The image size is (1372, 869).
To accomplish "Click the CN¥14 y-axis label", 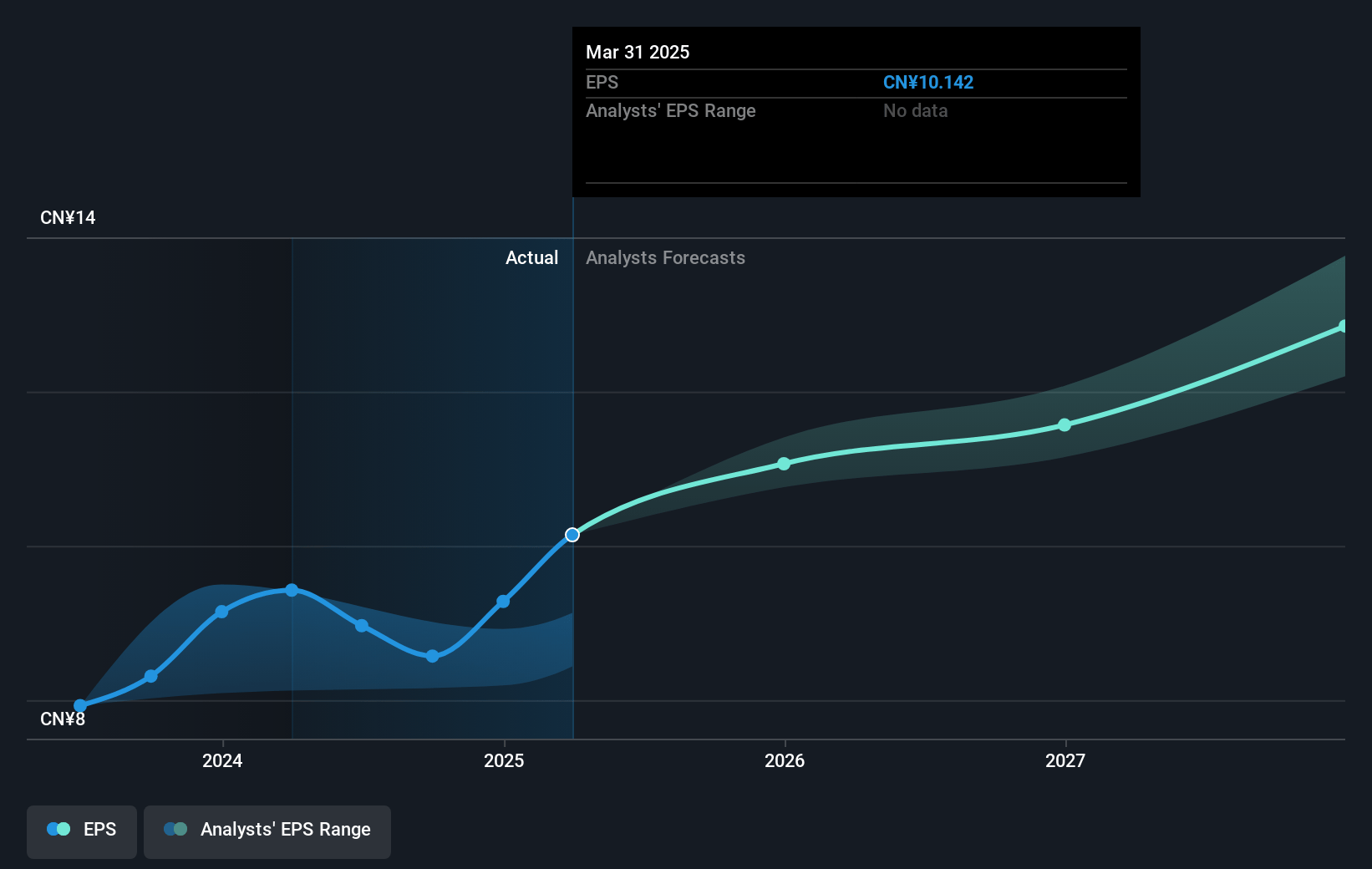I will [68, 217].
